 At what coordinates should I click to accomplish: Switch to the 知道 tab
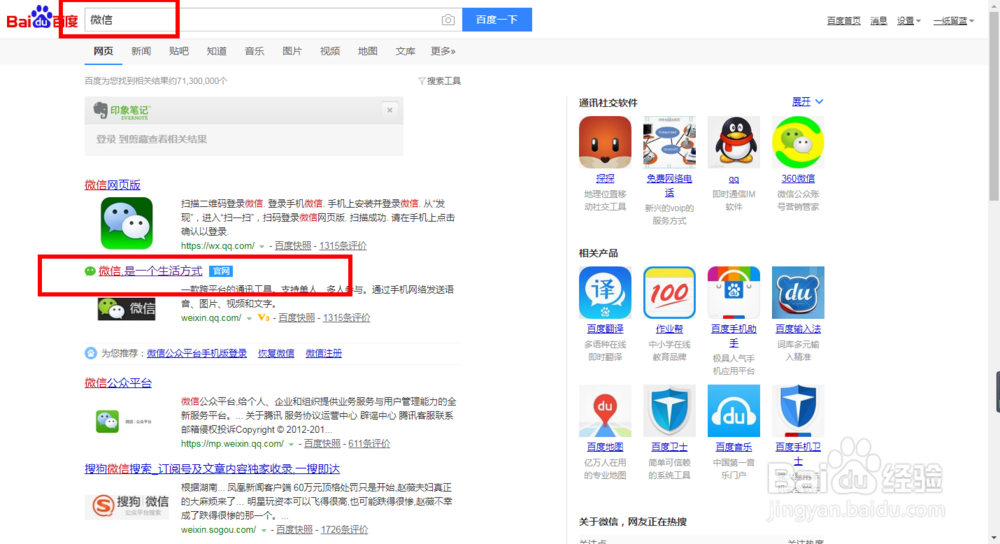[216, 51]
